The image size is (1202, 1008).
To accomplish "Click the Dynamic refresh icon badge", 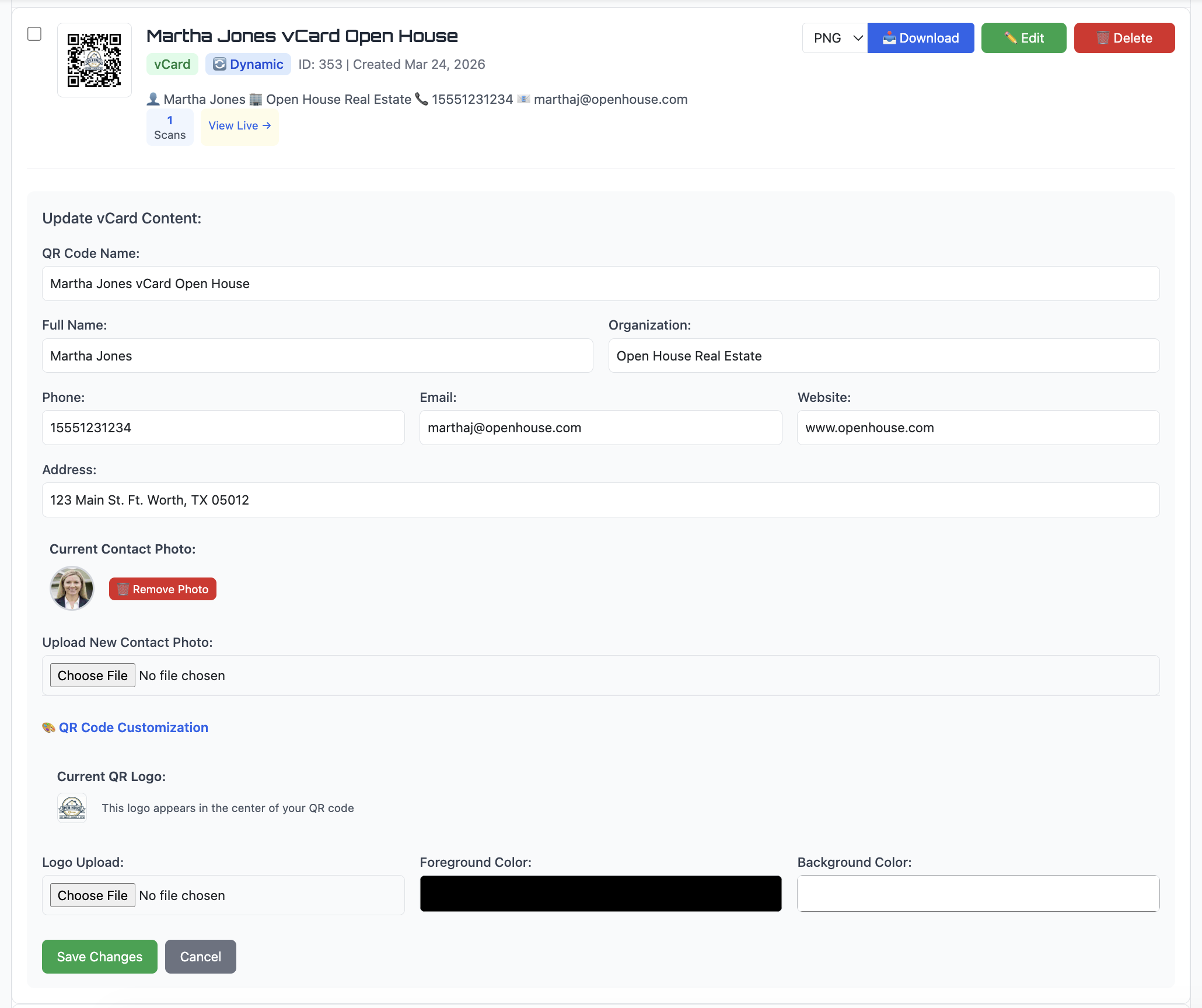I will coord(220,64).
